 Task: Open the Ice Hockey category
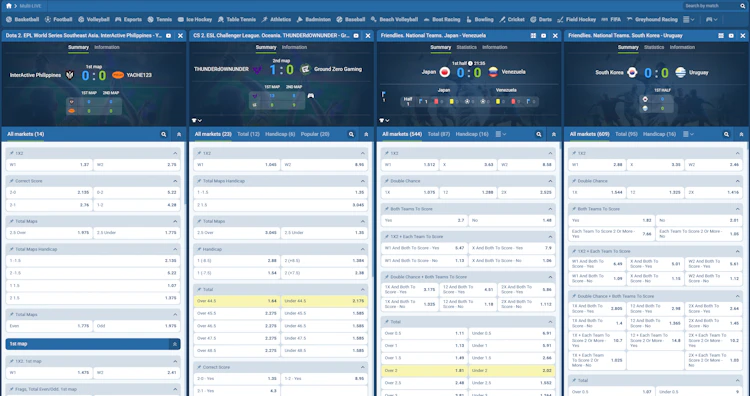(x=195, y=20)
